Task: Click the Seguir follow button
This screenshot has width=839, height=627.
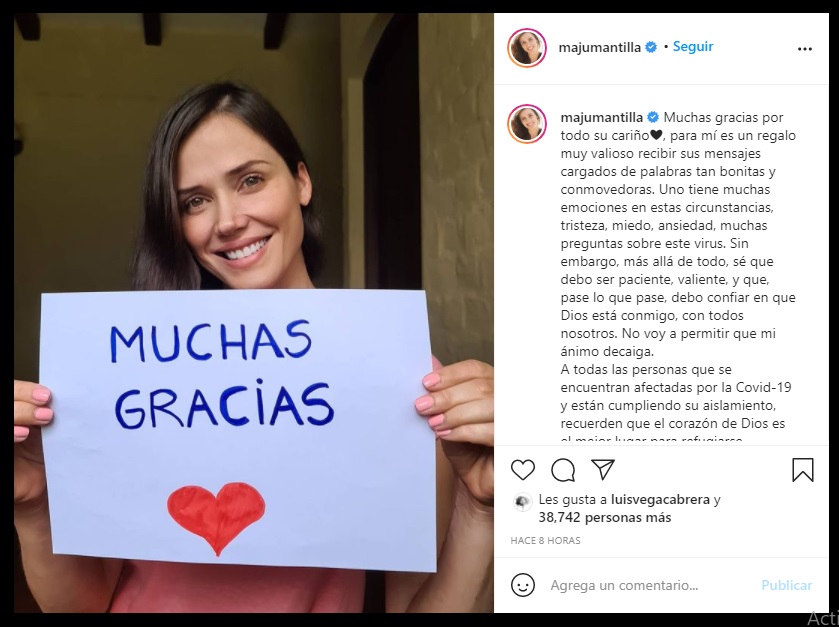Action: 693,47
